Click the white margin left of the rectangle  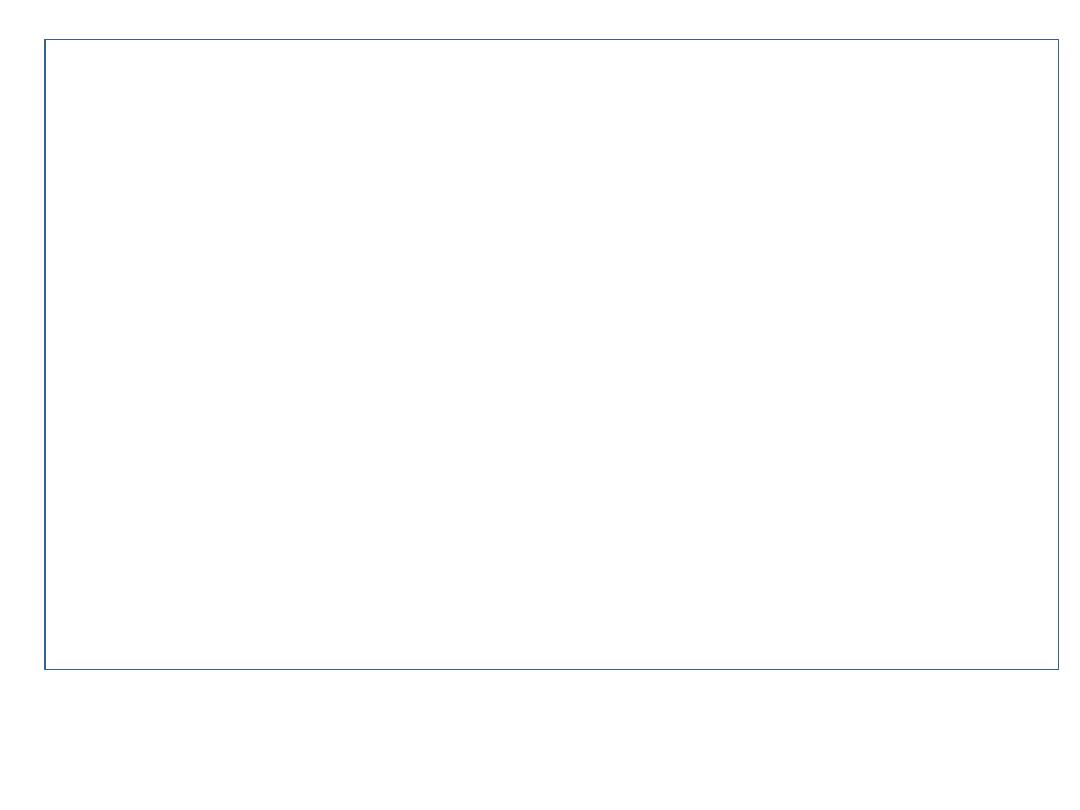[x=22, y=354]
